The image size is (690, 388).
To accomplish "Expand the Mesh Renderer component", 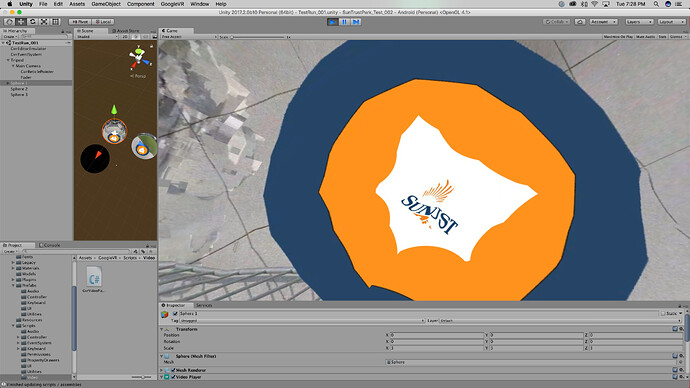I will [x=161, y=370].
